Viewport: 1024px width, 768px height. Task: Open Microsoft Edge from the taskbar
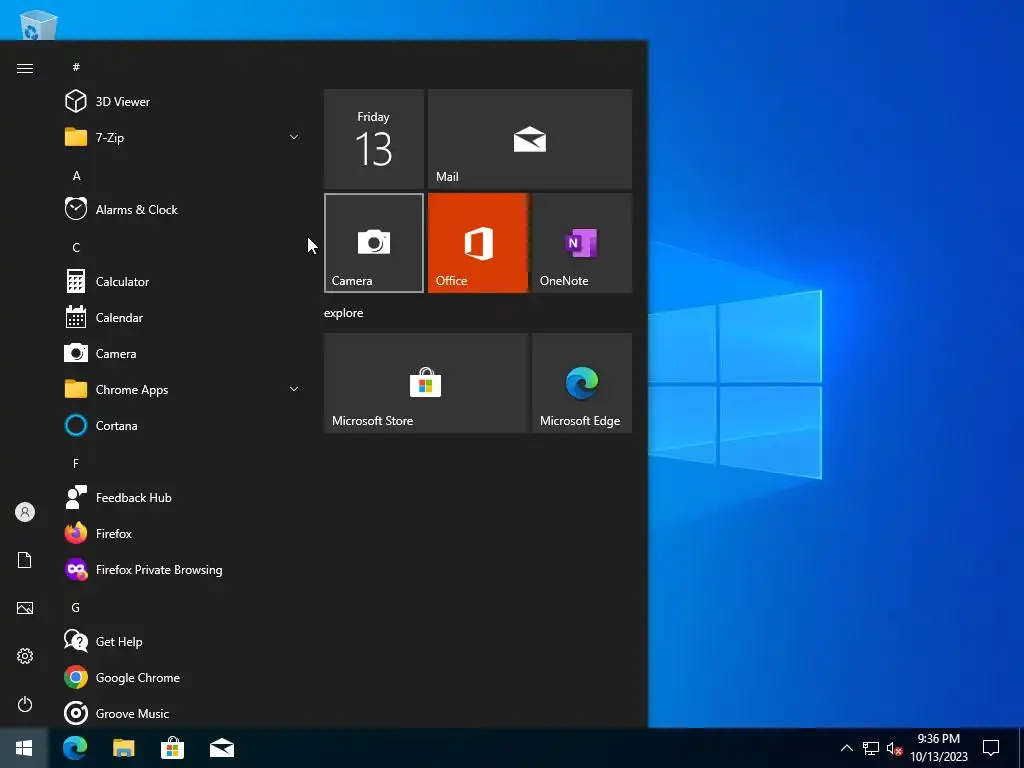click(75, 748)
